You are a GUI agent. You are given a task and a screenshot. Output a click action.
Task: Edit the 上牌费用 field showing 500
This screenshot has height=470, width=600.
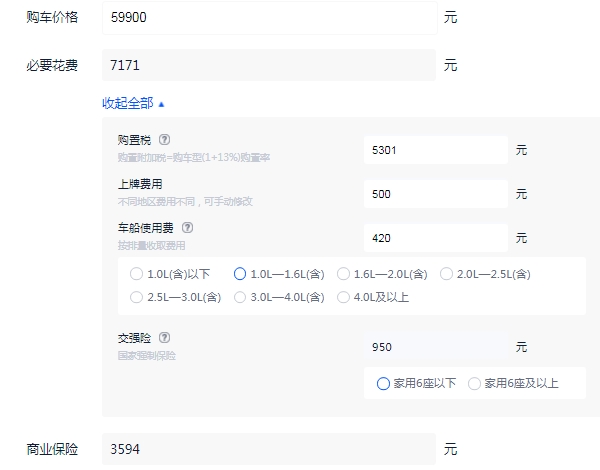(x=436, y=194)
